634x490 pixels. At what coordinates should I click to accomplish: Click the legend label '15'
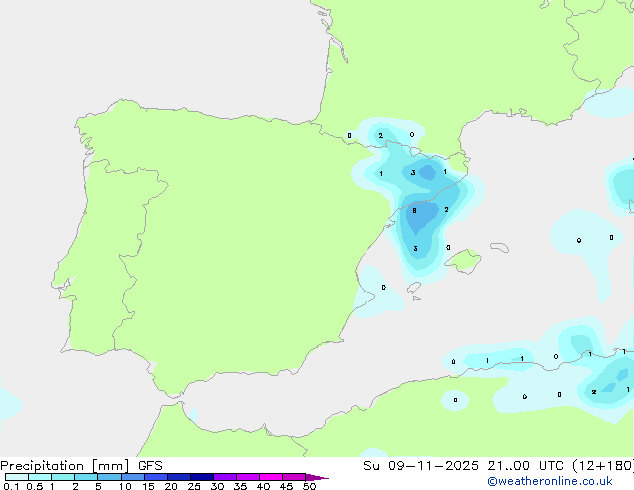[x=148, y=486]
